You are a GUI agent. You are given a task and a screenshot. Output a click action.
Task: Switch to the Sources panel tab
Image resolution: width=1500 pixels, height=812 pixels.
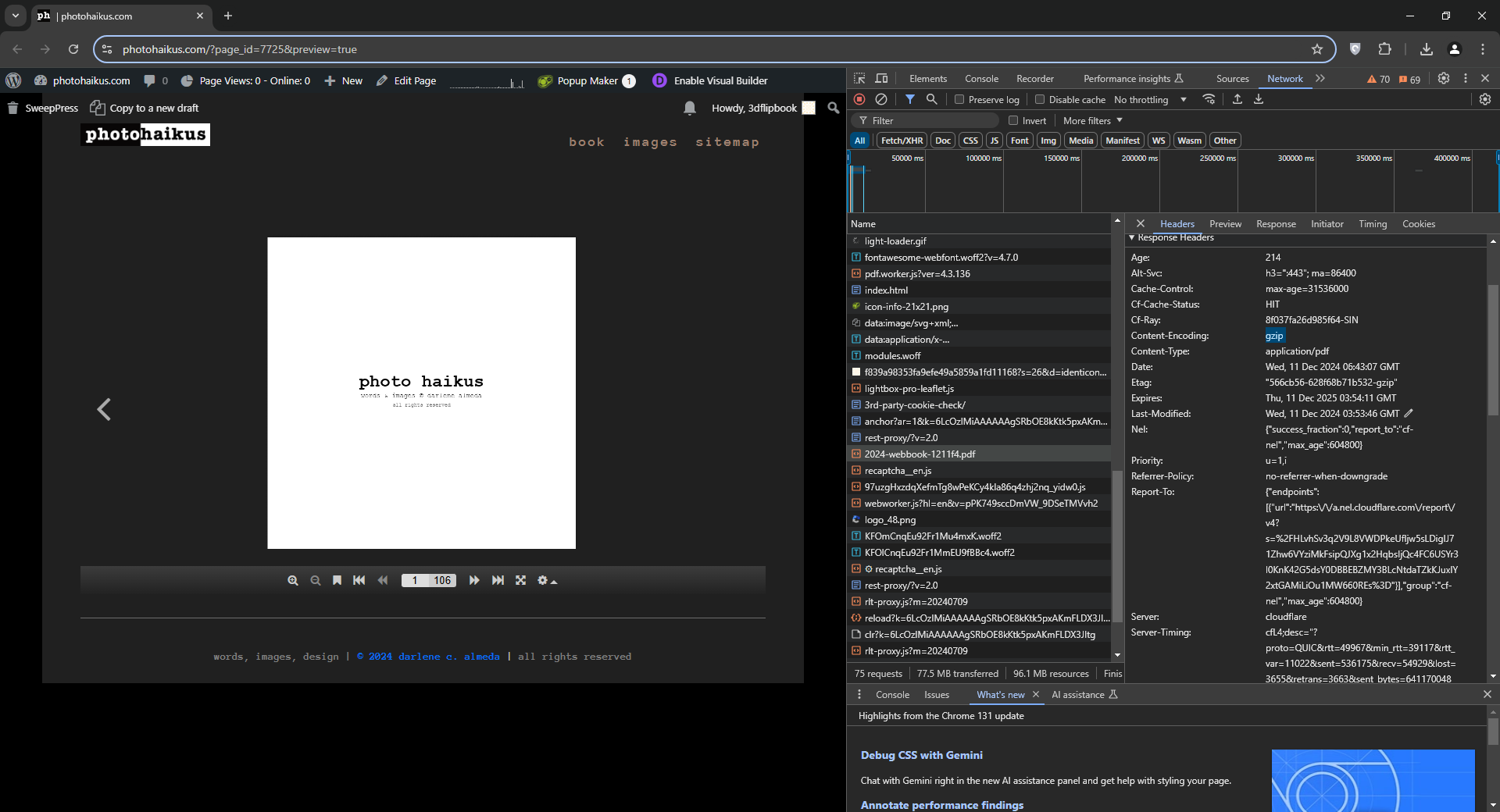pyautogui.click(x=1233, y=78)
